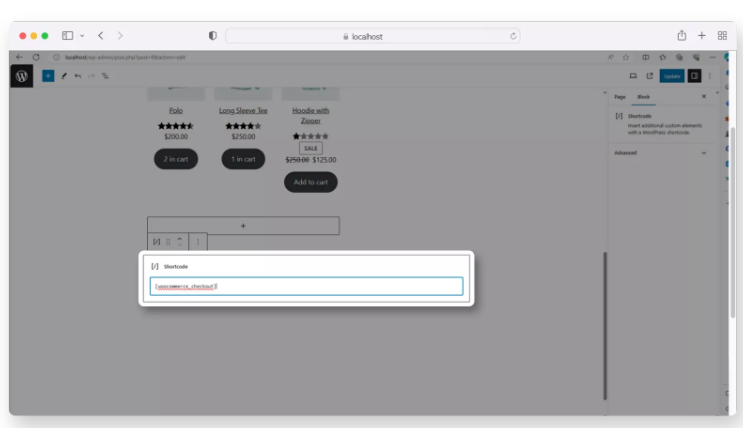Open the Document Overview list view
Viewport: 743px width, 428px height.
point(105,76)
